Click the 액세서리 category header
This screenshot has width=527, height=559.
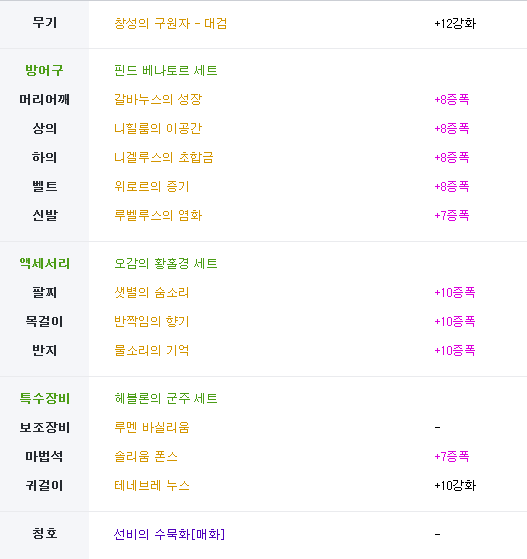[x=45, y=263]
